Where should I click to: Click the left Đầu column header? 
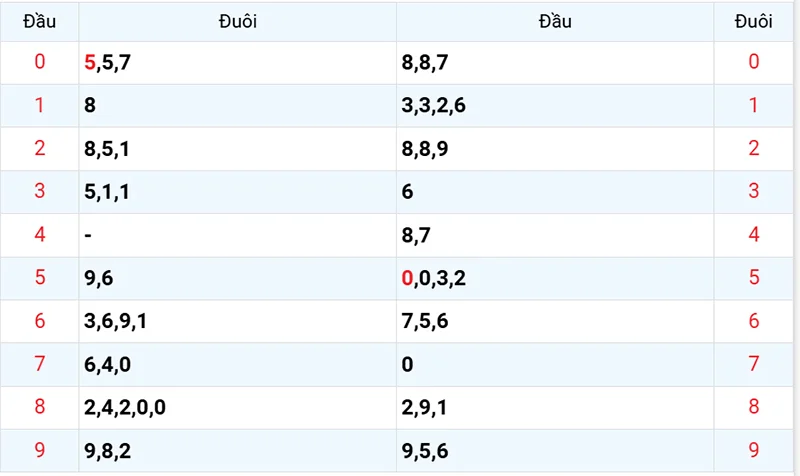(x=39, y=21)
